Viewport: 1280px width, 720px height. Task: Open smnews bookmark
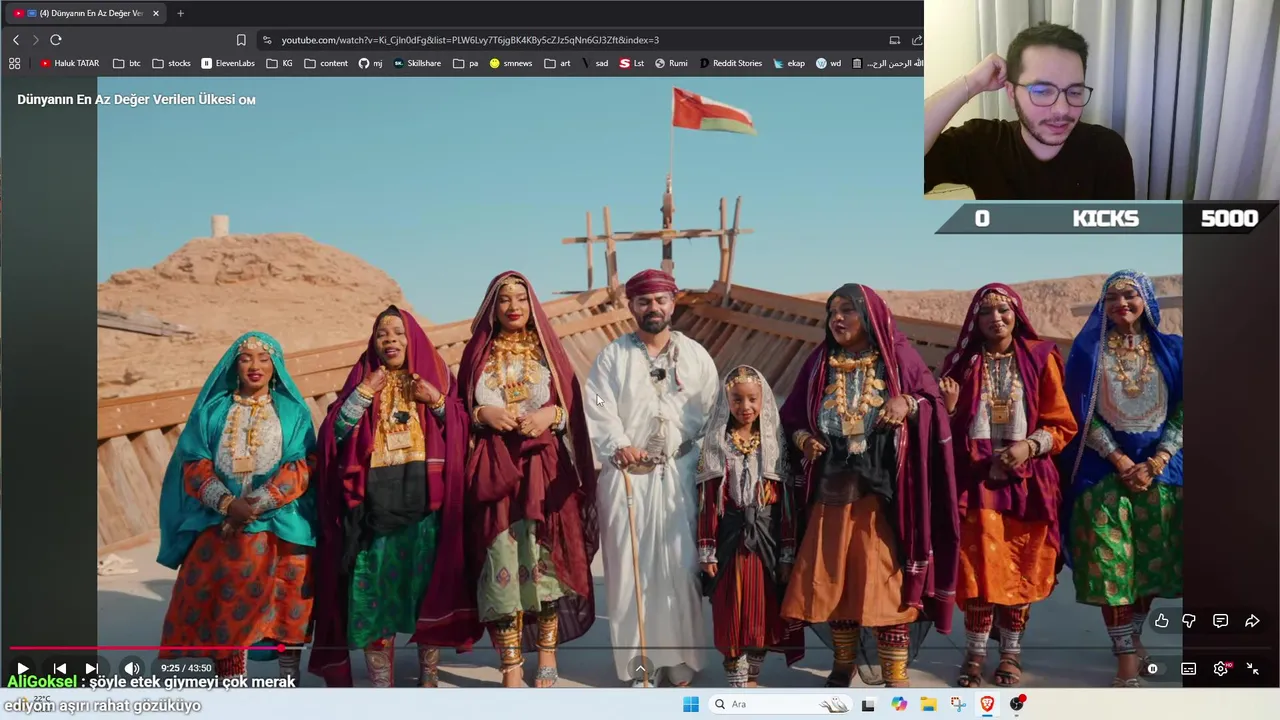(511, 63)
